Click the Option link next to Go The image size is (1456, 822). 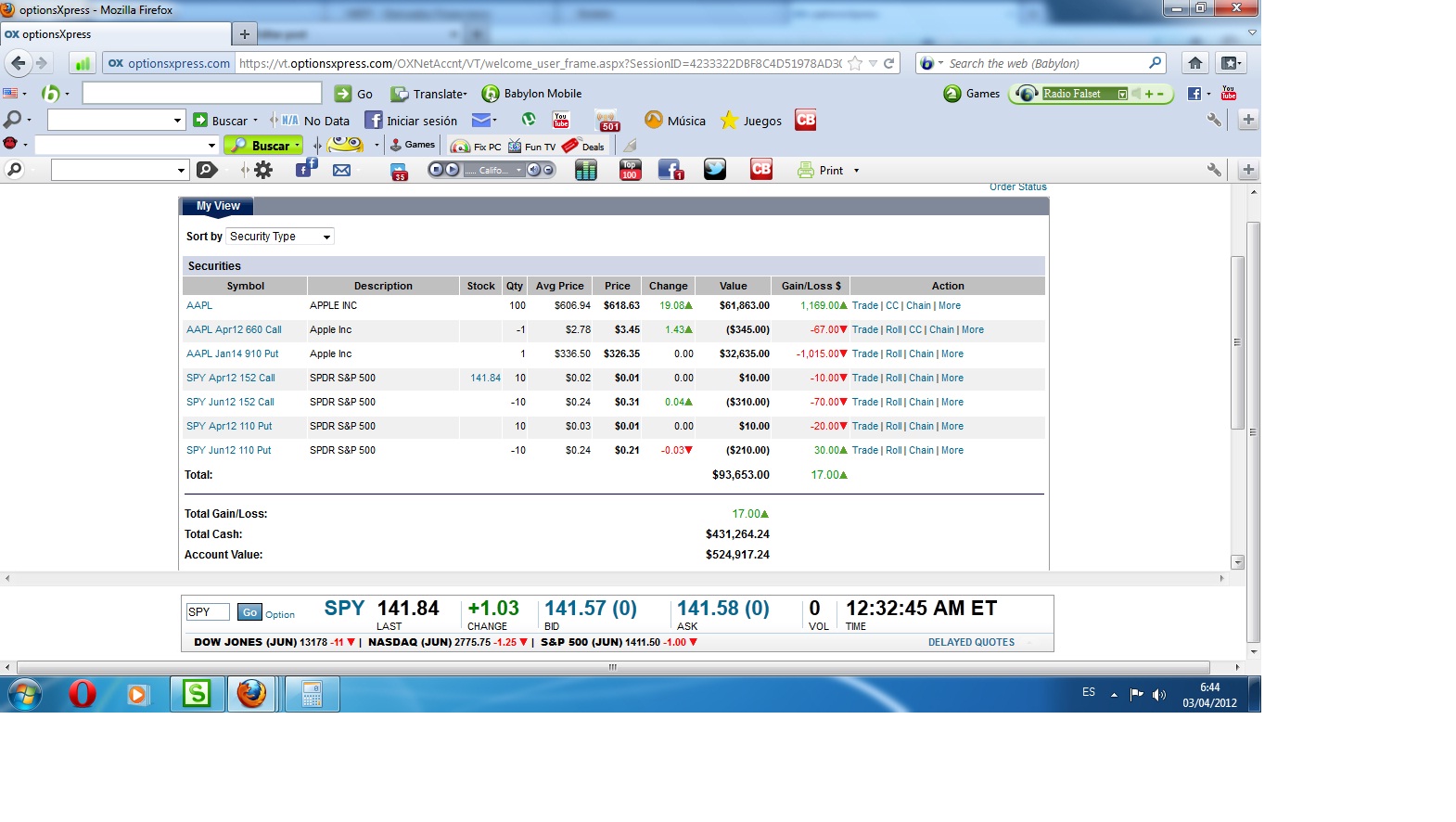coord(280,614)
